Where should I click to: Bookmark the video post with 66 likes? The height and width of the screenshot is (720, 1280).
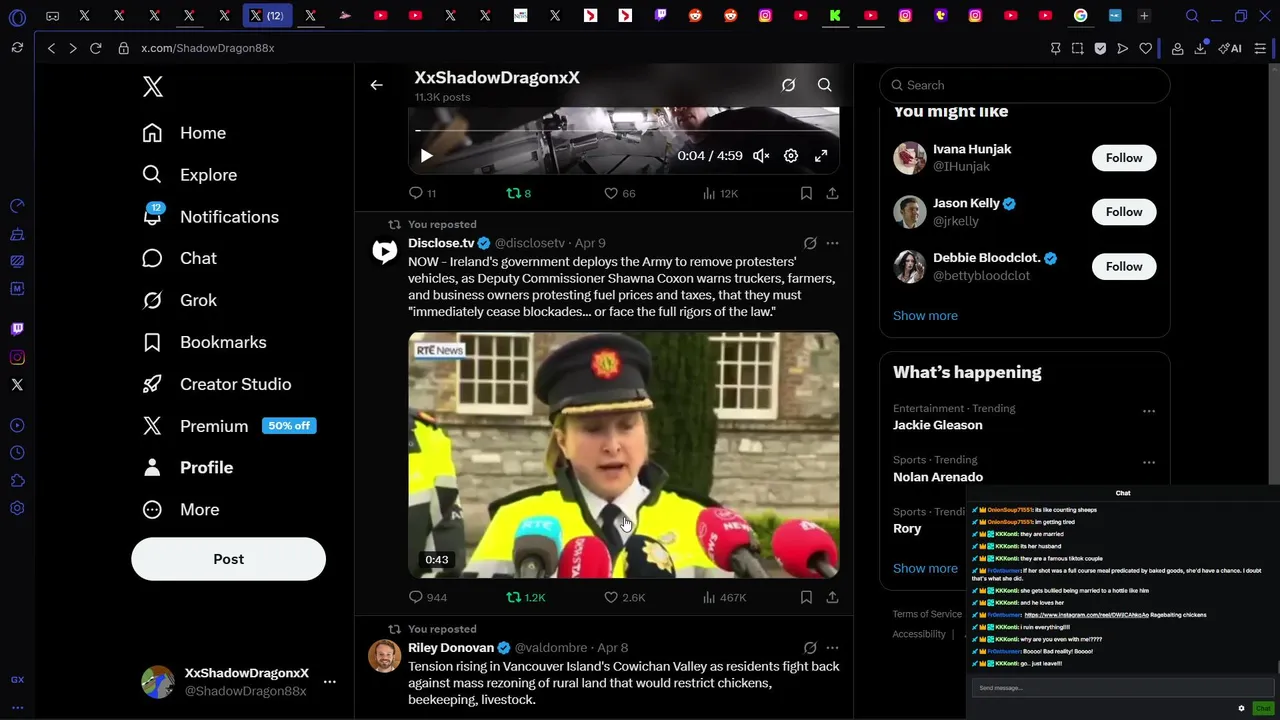pyautogui.click(x=806, y=193)
